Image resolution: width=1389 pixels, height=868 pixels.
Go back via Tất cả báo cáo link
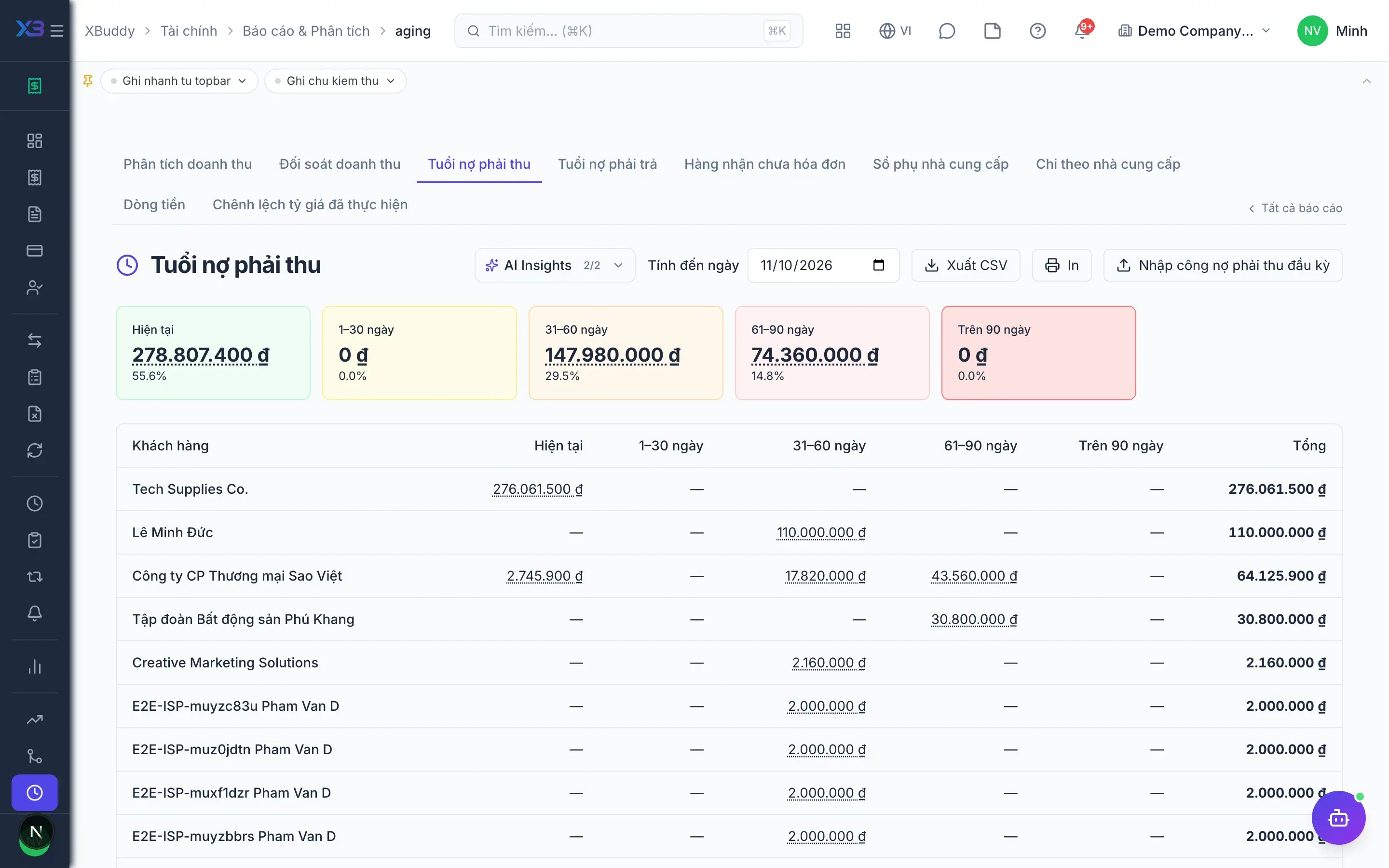tap(1295, 208)
